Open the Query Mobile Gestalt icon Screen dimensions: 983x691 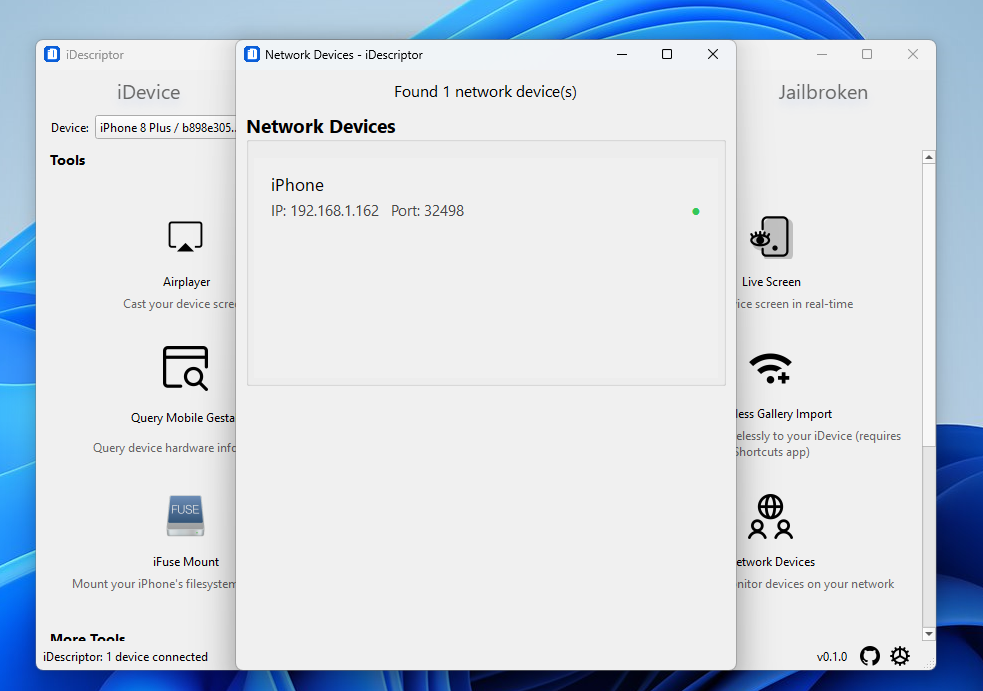(185, 368)
